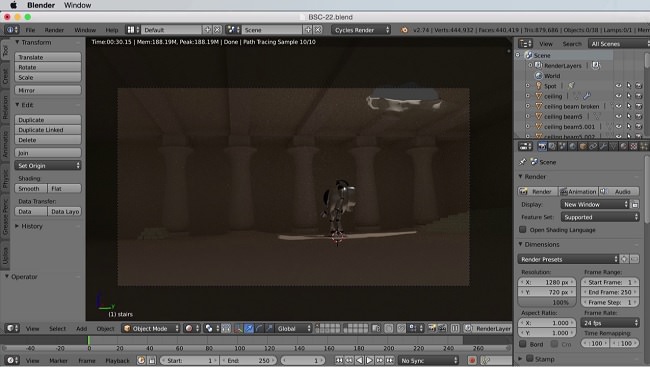Enable the Stamp checkbox
Image resolution: width=650 pixels, height=367 pixels.
coord(530,359)
